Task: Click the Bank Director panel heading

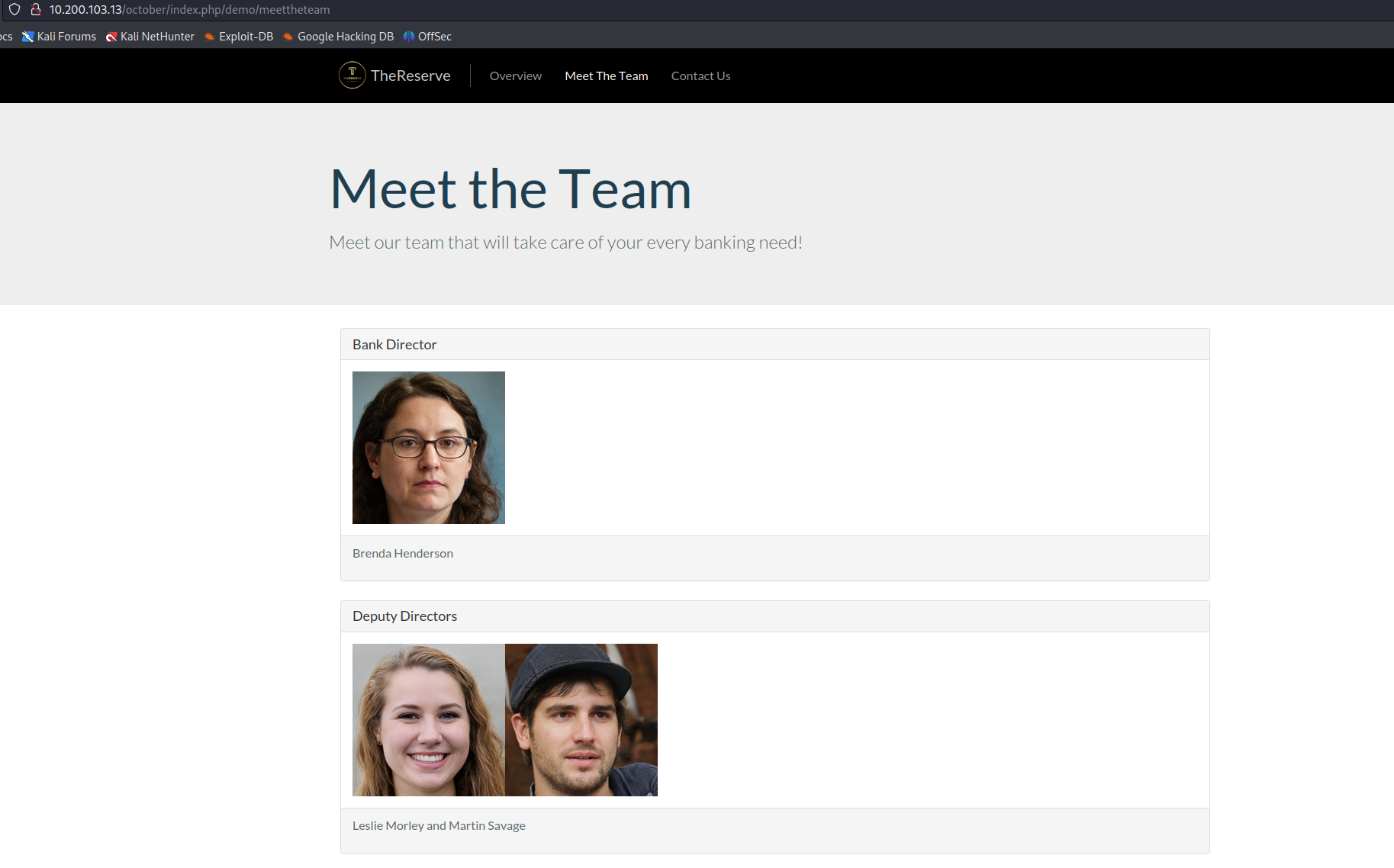Action: click(394, 345)
